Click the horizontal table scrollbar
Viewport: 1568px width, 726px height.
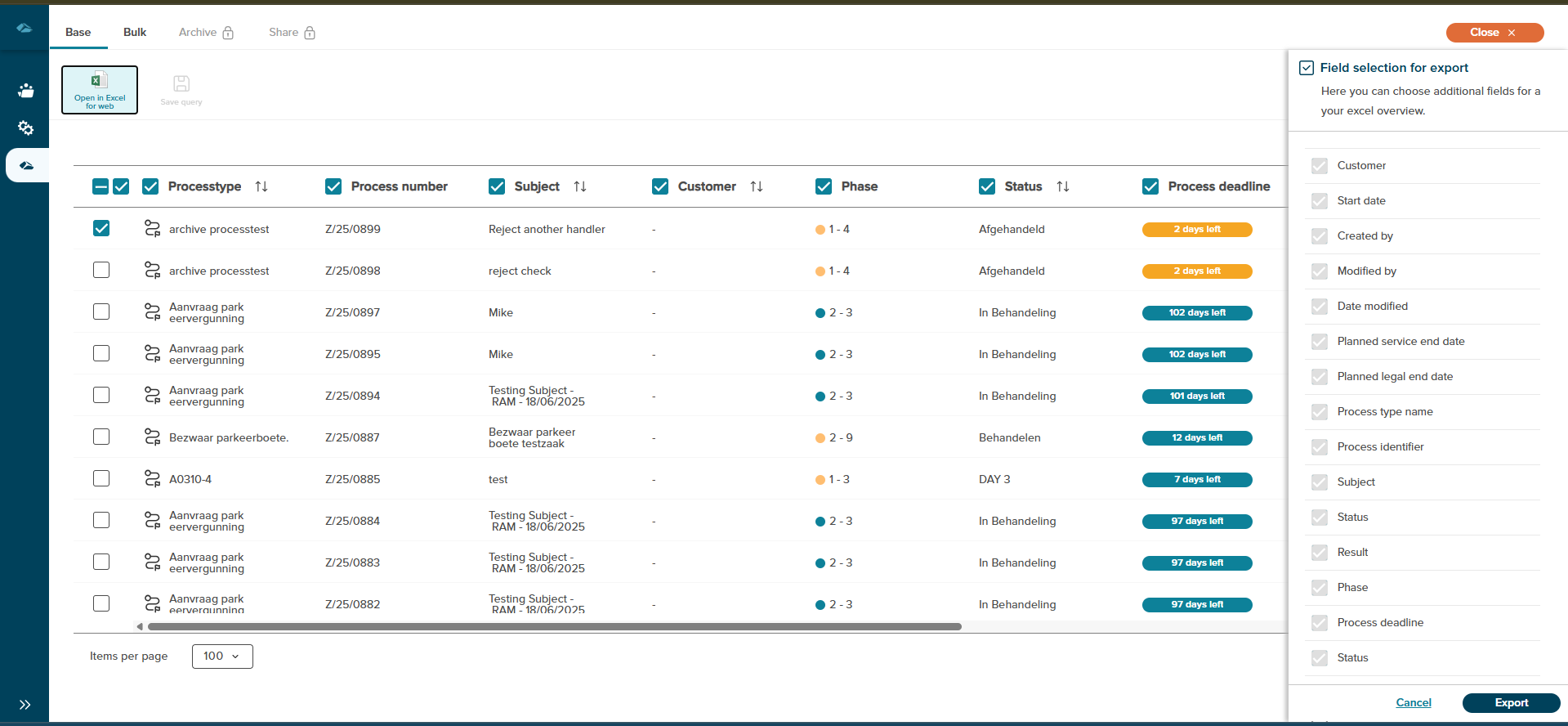click(x=554, y=627)
